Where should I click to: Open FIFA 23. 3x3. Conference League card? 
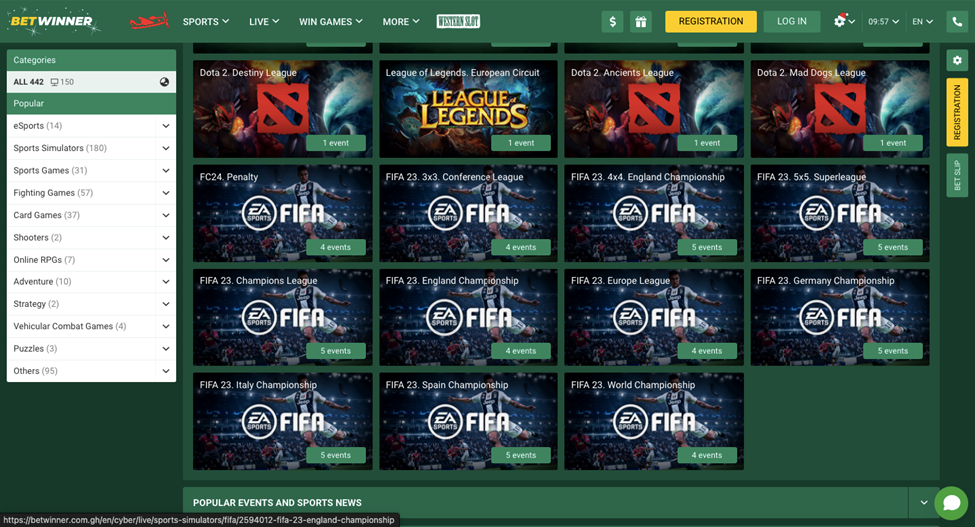[468, 213]
